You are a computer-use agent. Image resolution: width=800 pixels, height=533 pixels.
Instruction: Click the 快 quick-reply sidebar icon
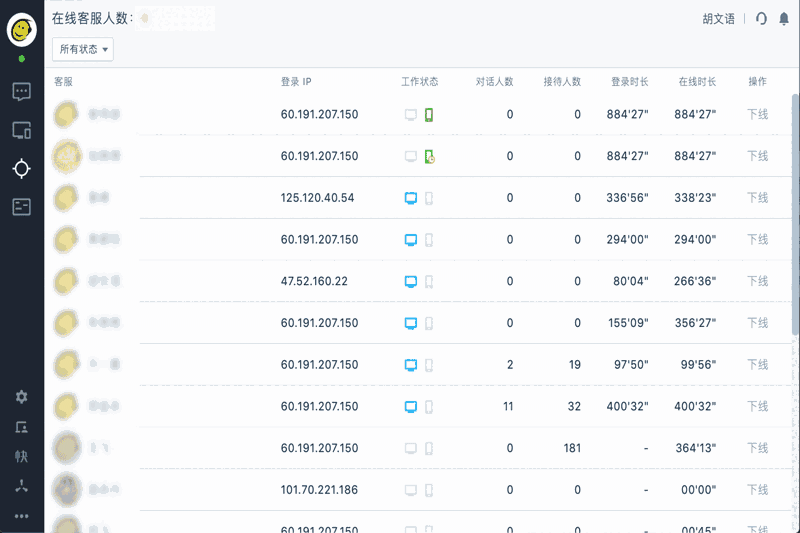(x=21, y=457)
